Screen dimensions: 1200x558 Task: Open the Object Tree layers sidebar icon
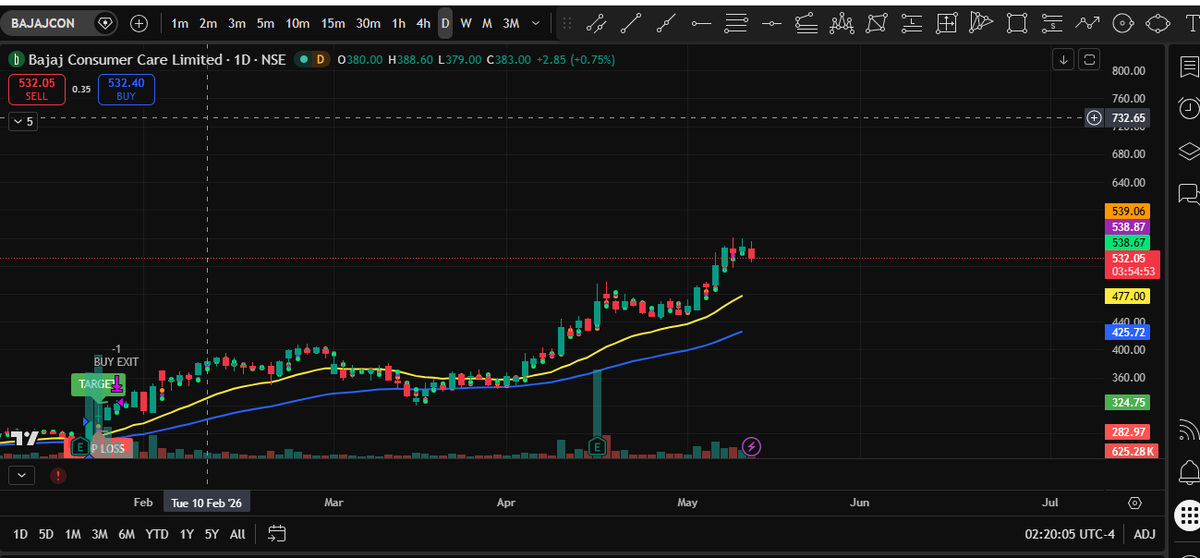pyautogui.click(x=1188, y=151)
